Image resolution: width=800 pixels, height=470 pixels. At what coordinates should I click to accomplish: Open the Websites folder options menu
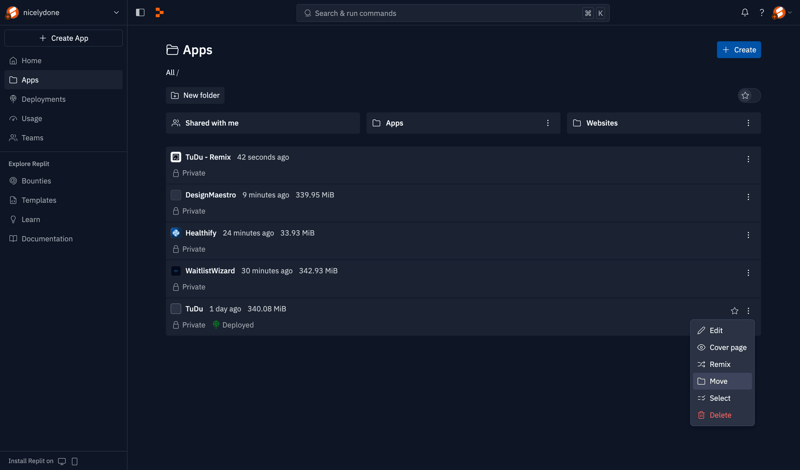coord(748,123)
